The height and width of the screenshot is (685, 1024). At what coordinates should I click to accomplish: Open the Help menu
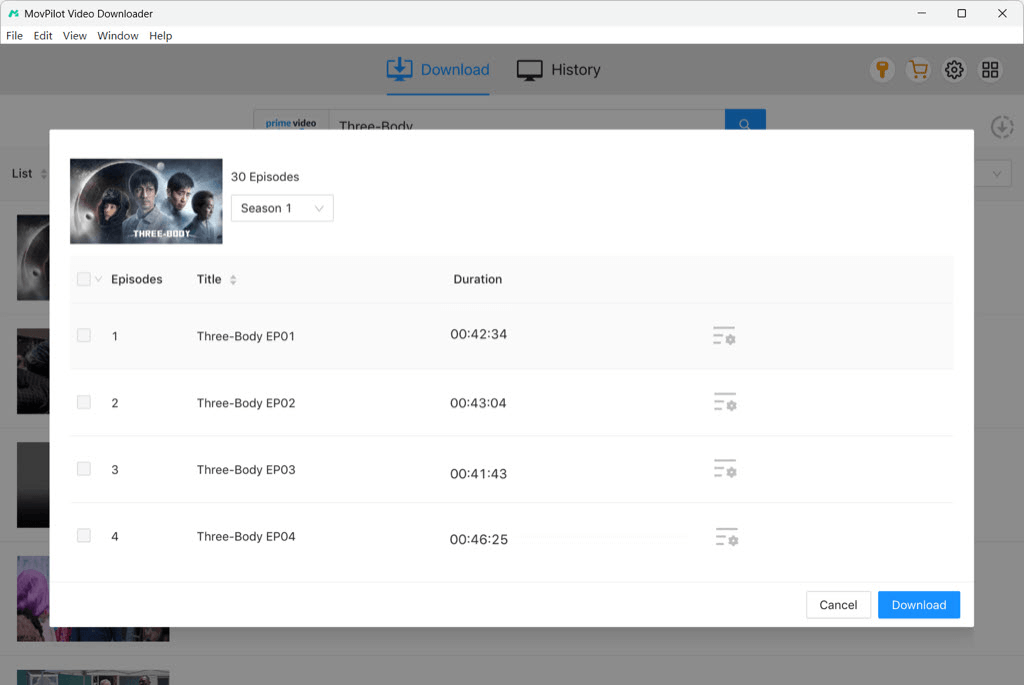161,36
